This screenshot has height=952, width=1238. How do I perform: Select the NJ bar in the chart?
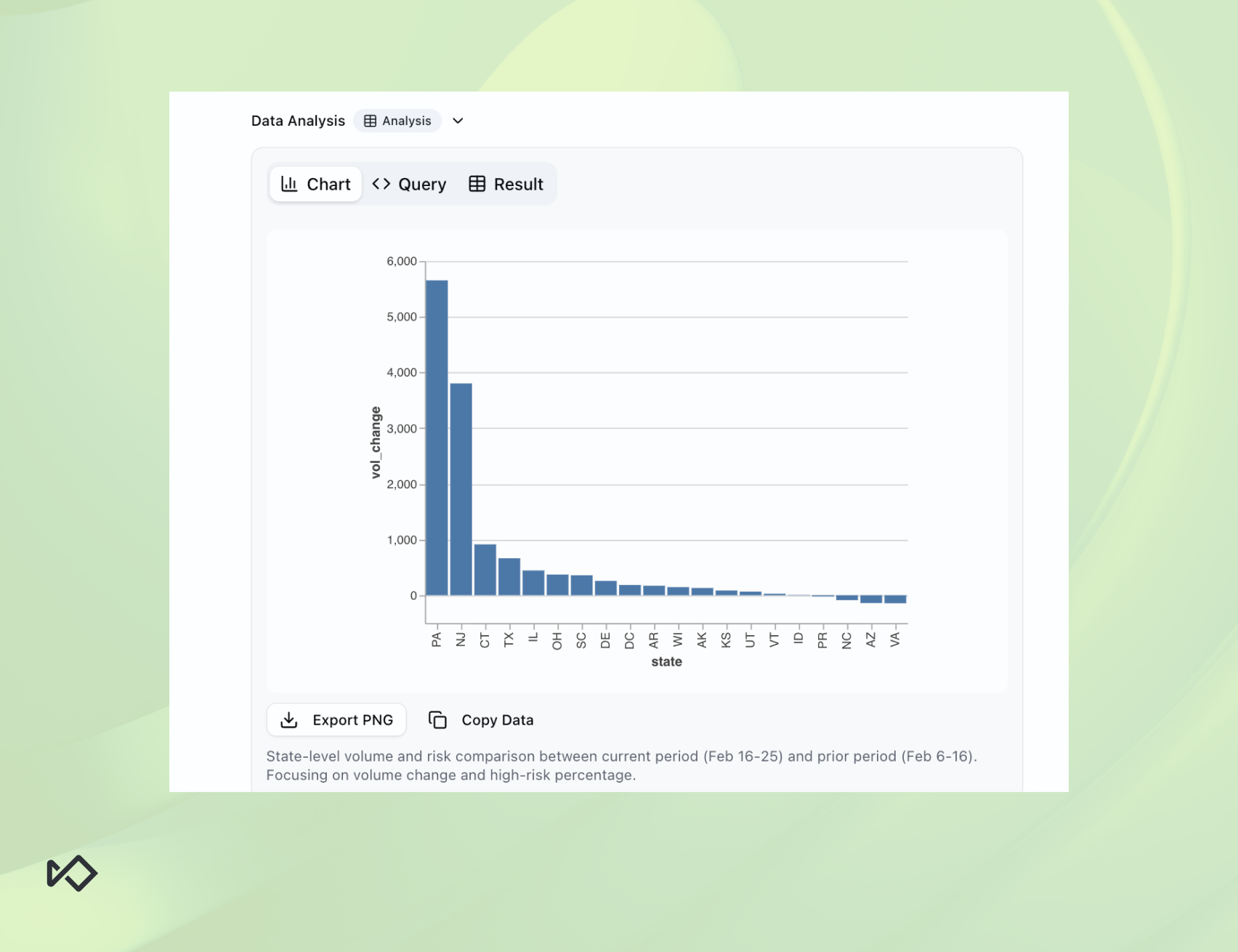pos(461,490)
